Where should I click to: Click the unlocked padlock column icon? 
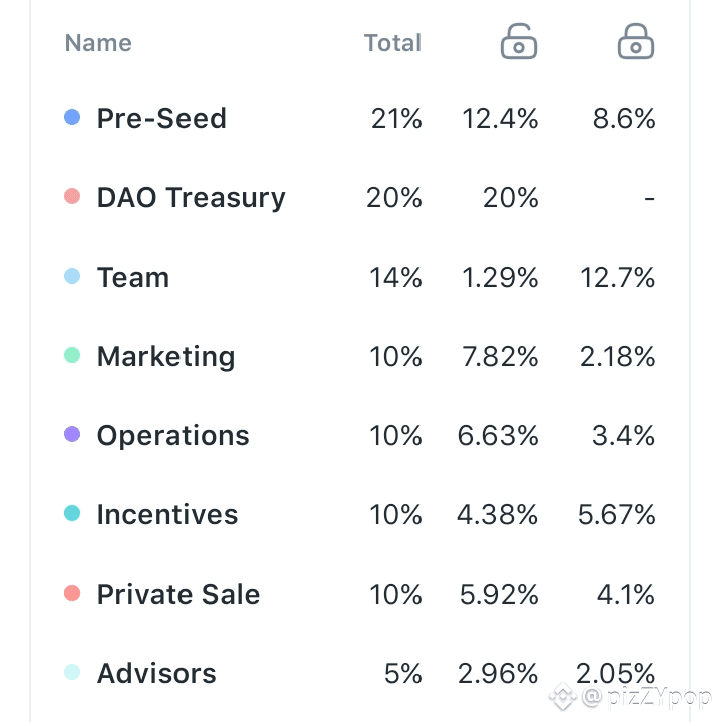[x=518, y=43]
